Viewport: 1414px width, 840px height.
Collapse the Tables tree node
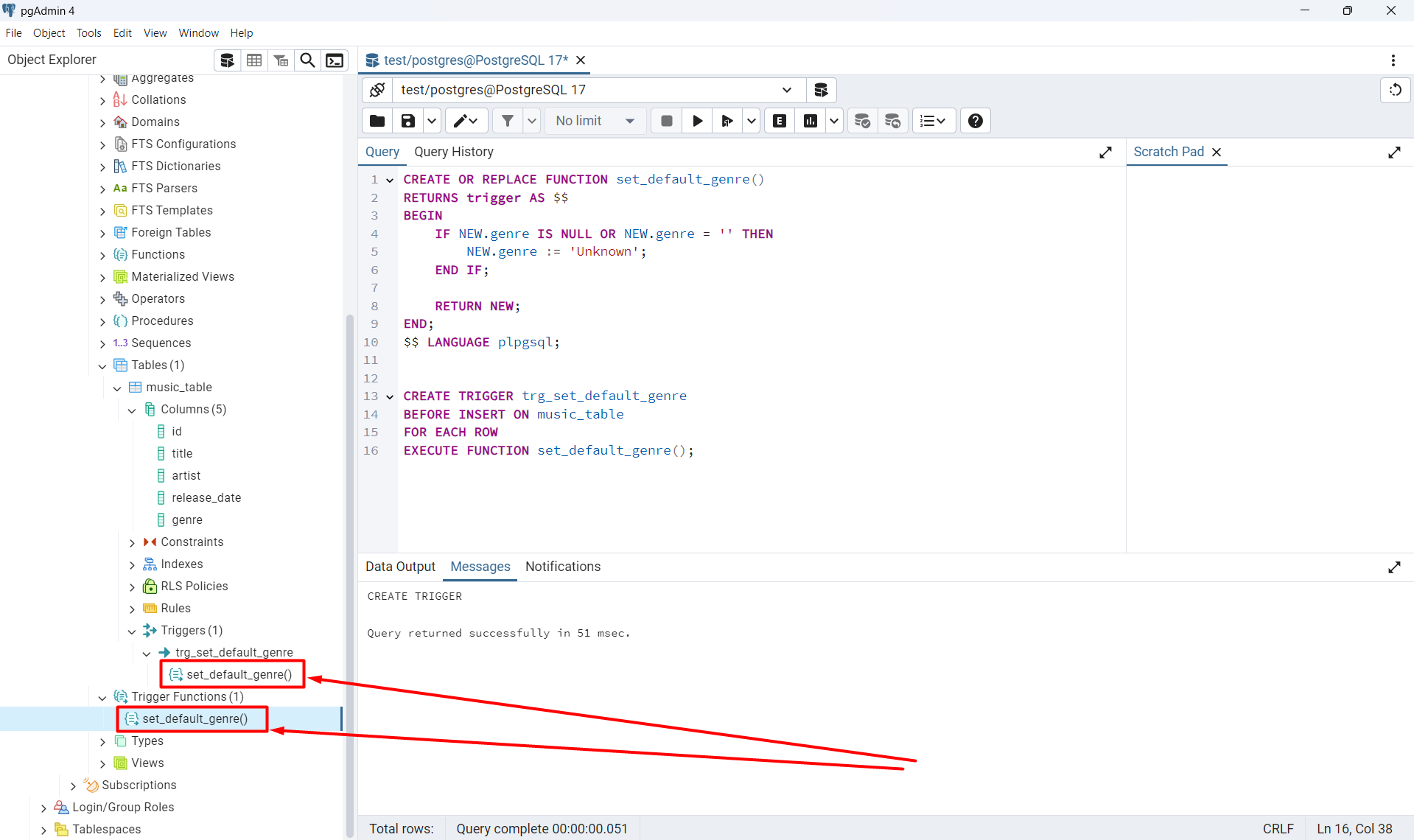coord(102,365)
